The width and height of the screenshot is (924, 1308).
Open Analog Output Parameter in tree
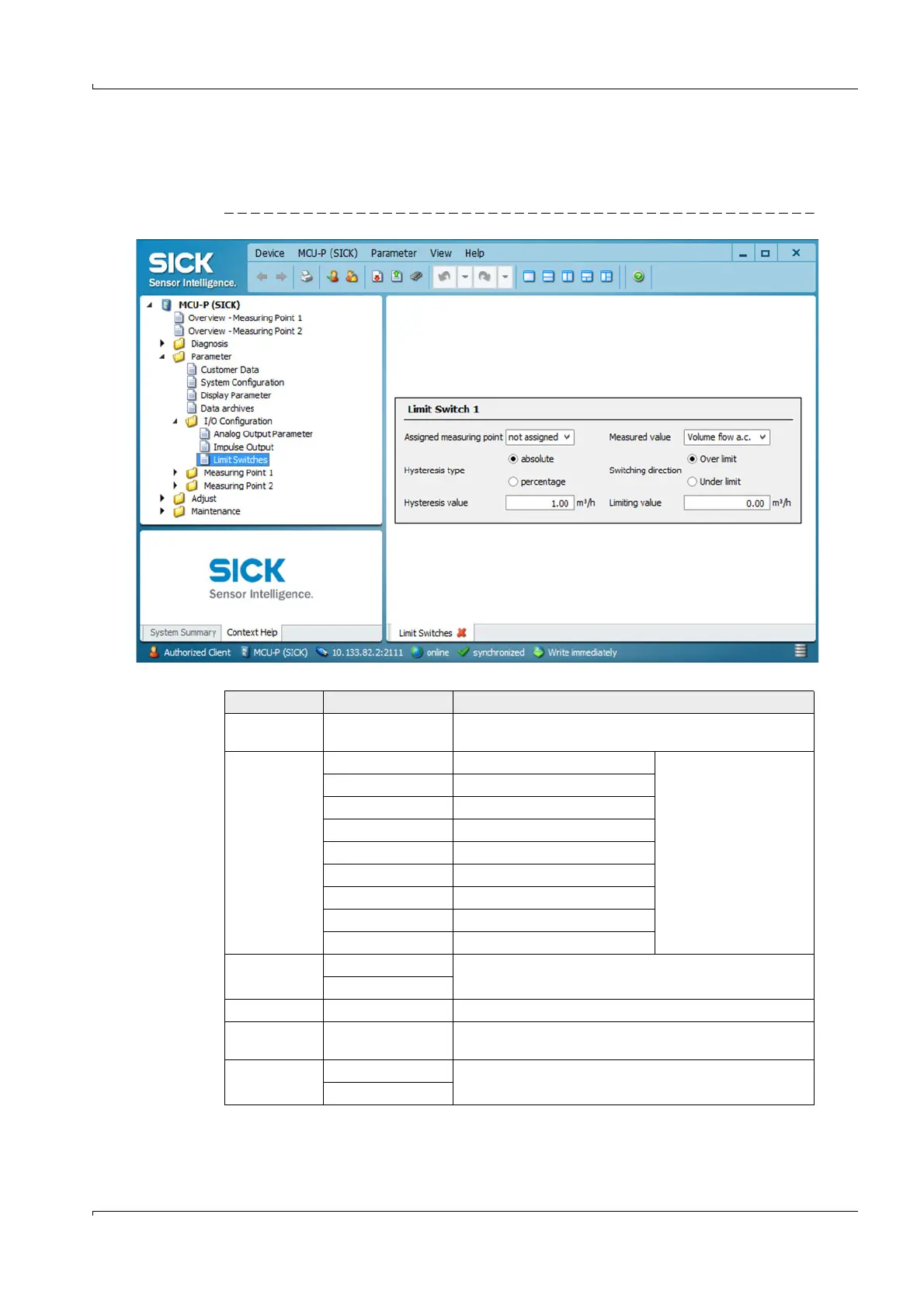tap(262, 434)
